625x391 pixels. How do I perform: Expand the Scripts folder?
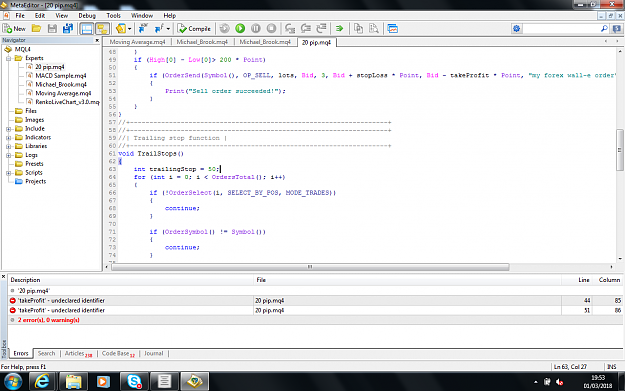(8, 173)
